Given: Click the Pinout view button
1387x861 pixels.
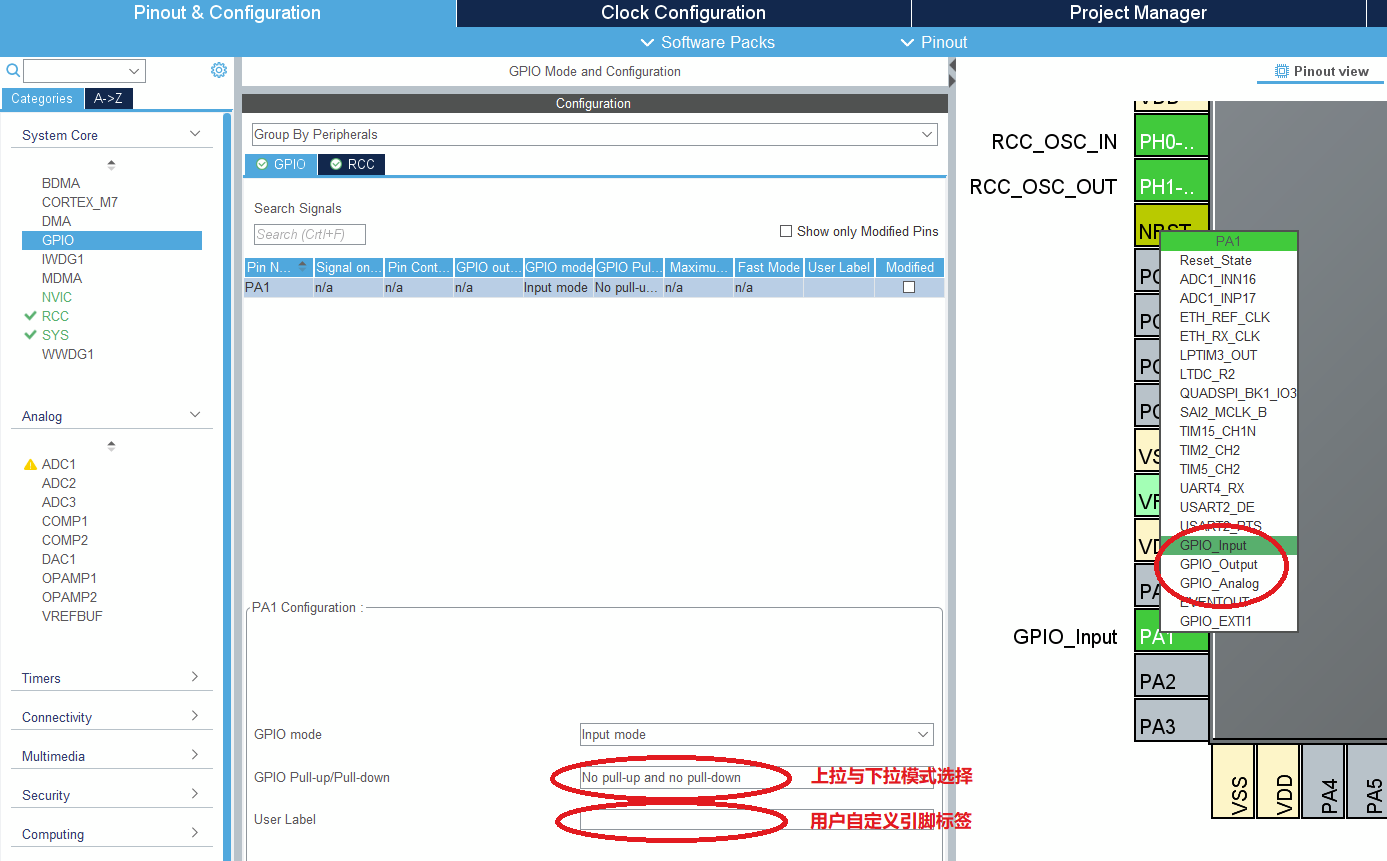Looking at the screenshot, I should point(1321,71).
